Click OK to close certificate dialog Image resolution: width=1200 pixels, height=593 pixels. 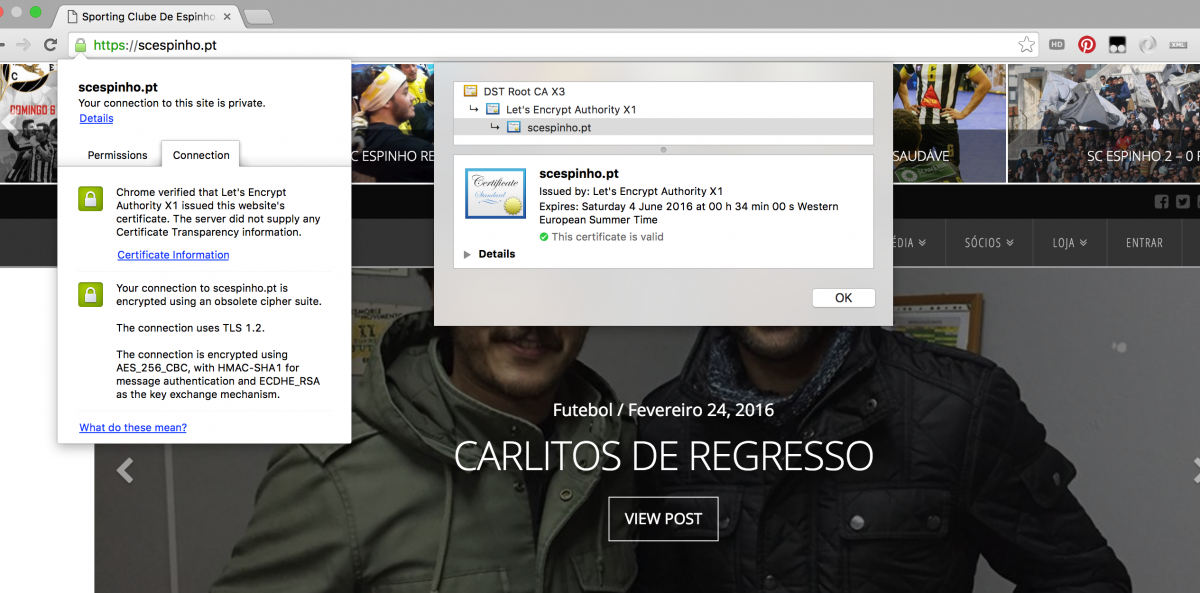pos(843,298)
